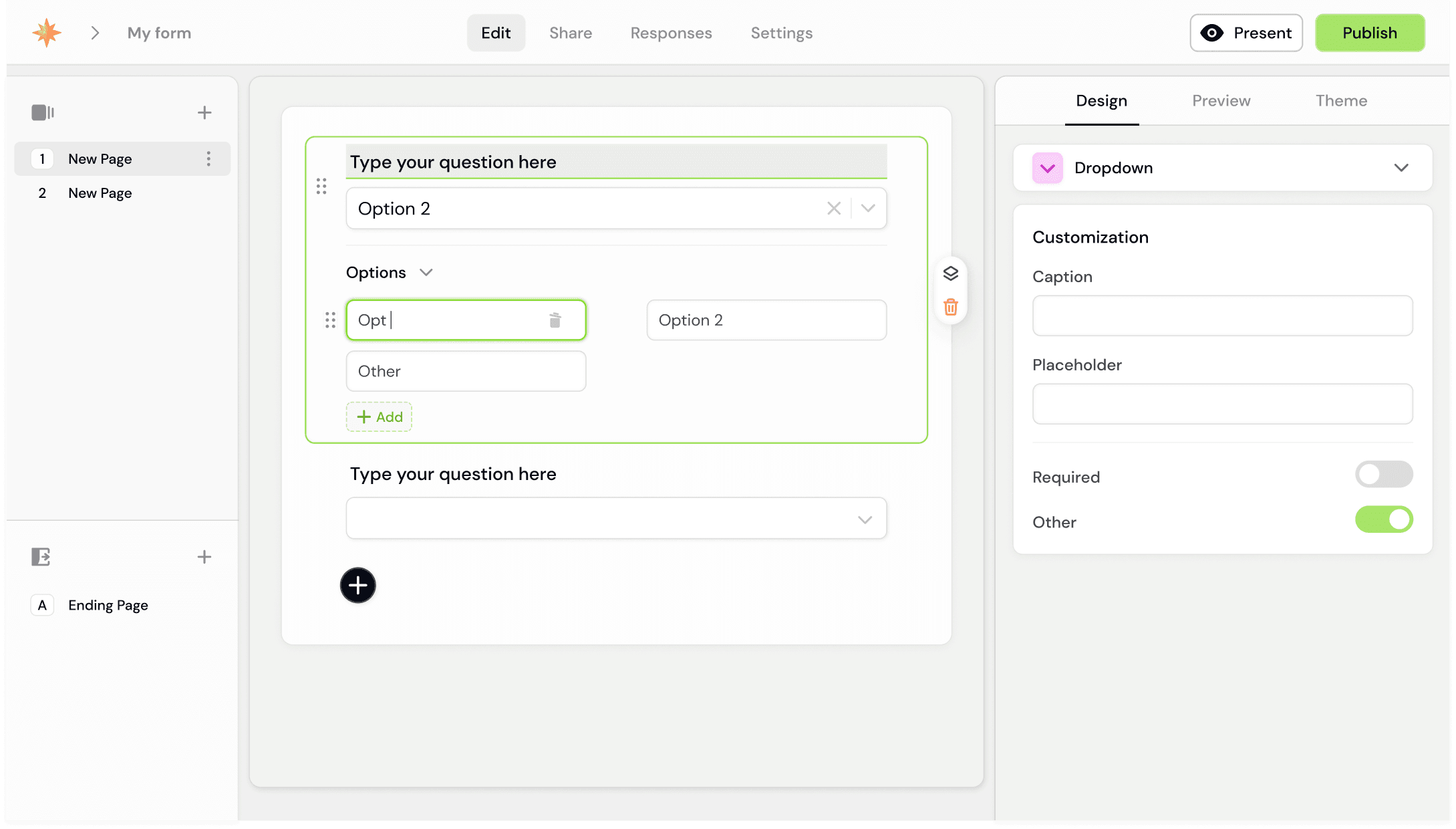Add a new question with the black plus button
Image resolution: width=1456 pixels, height=829 pixels.
pos(358,585)
